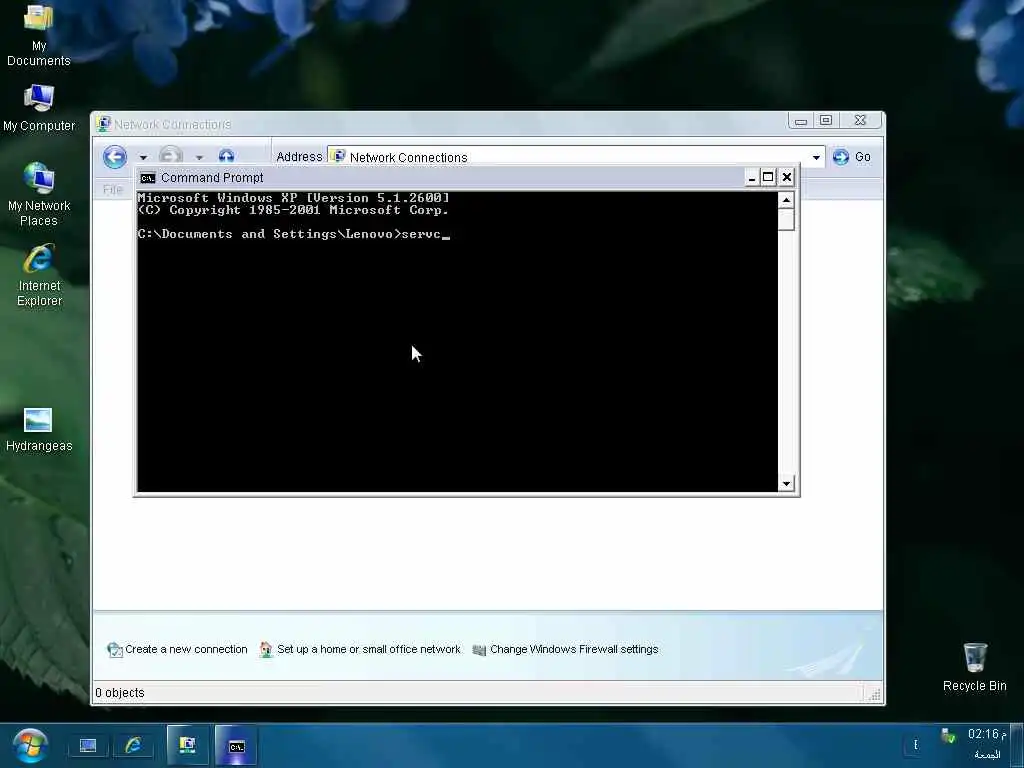Click the Command Prompt scrollbar thumb
Viewport: 1024px width, 768px height.
(786, 219)
